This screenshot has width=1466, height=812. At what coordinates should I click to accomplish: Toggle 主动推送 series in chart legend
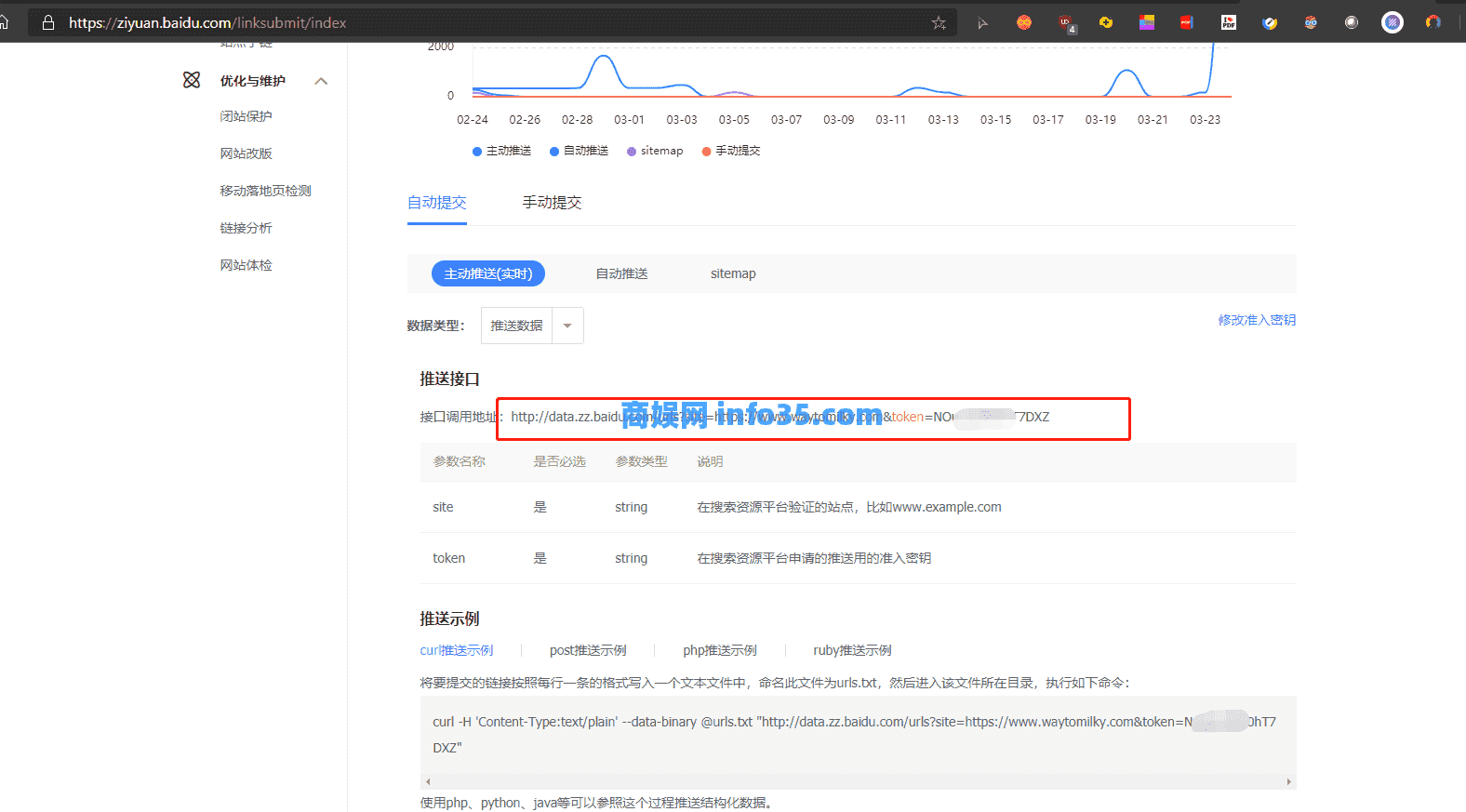point(502,151)
